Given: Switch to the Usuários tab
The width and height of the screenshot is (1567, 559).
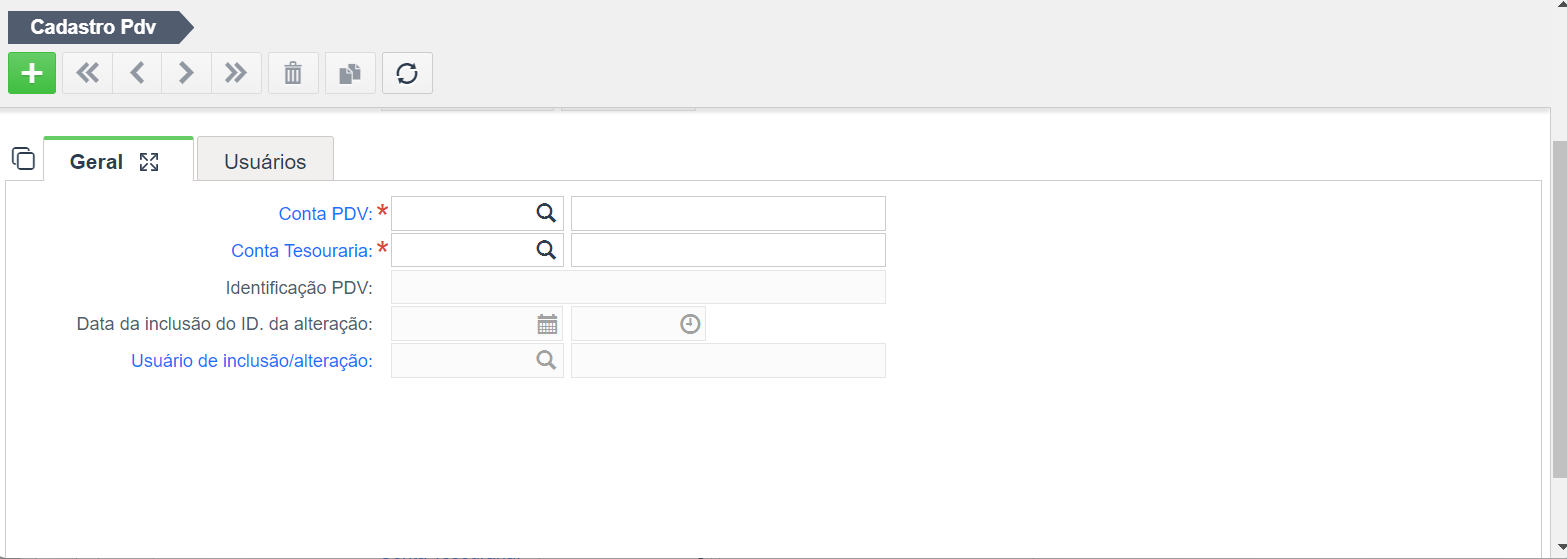Looking at the screenshot, I should (265, 161).
